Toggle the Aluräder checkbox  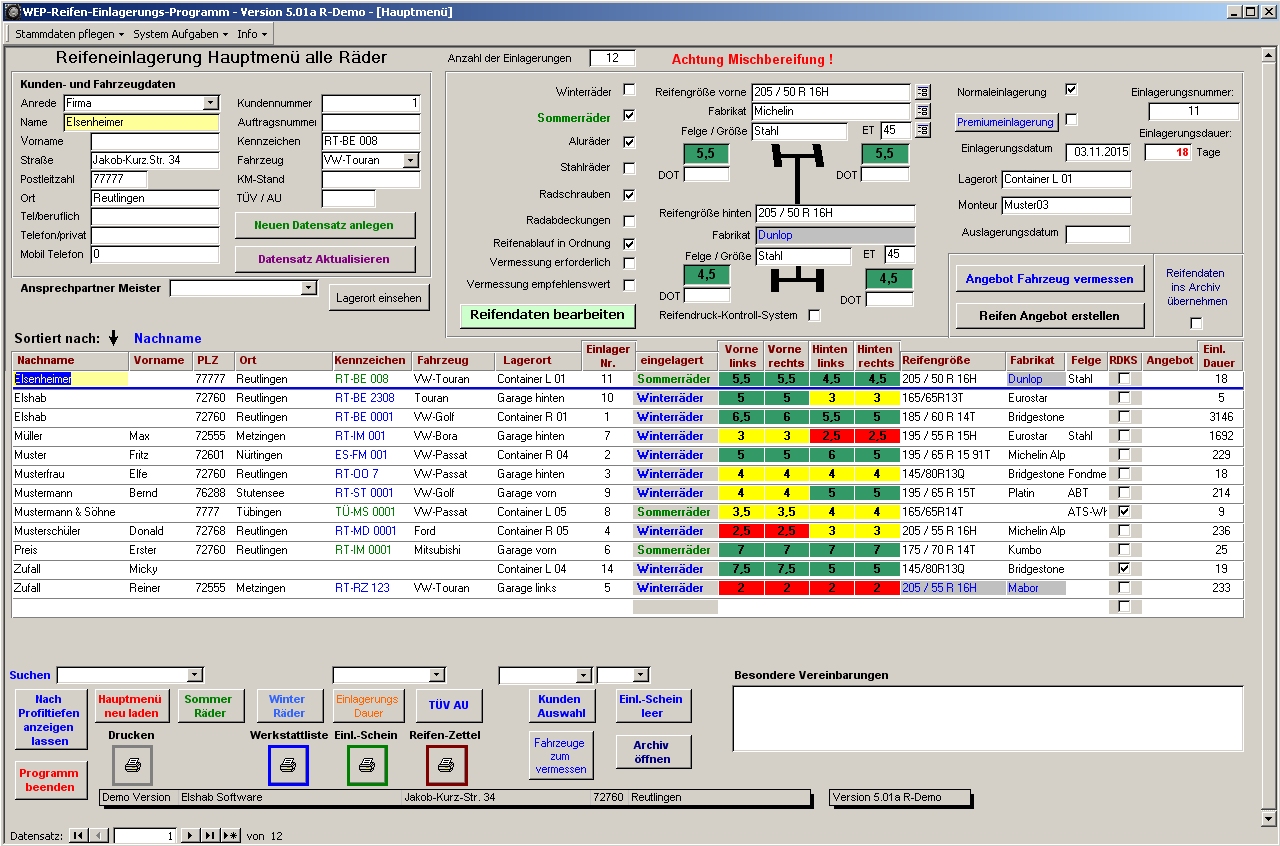629,142
